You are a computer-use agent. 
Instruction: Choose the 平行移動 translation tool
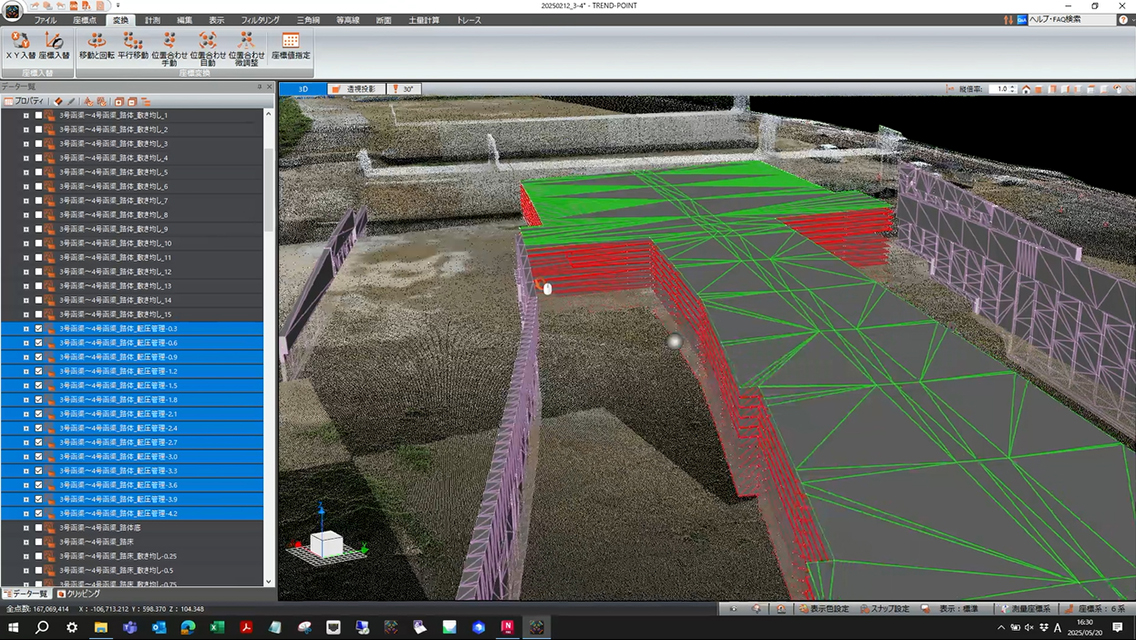click(133, 46)
